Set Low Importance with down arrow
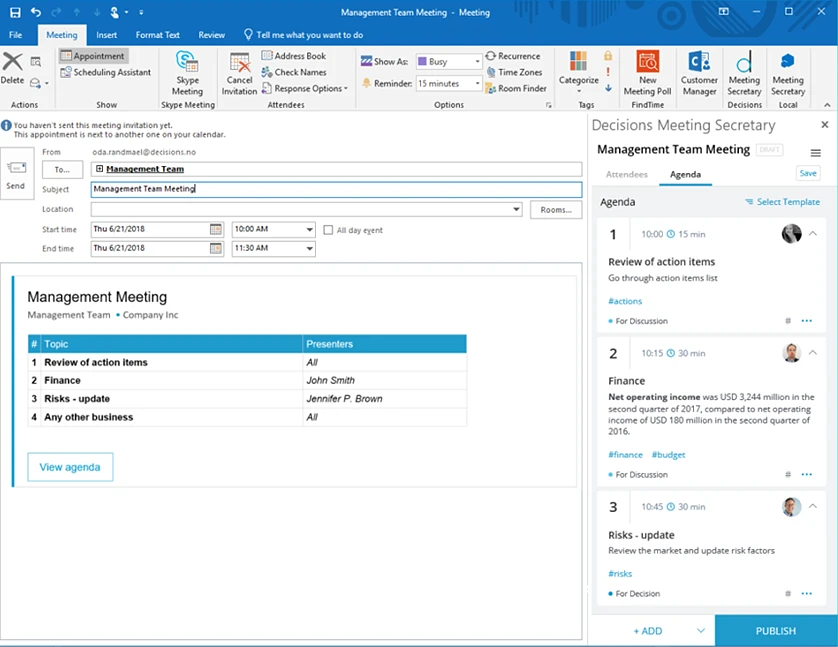 [x=608, y=88]
